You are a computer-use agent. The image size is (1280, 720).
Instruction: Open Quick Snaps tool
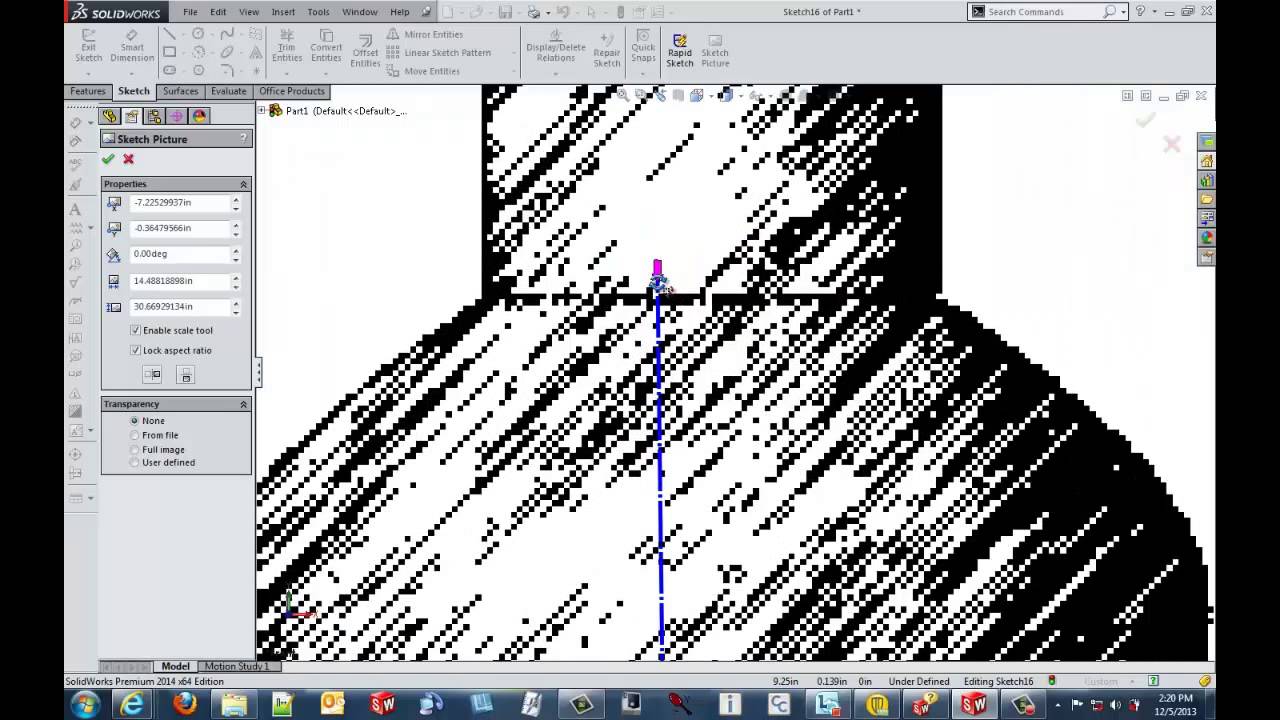pyautogui.click(x=644, y=46)
